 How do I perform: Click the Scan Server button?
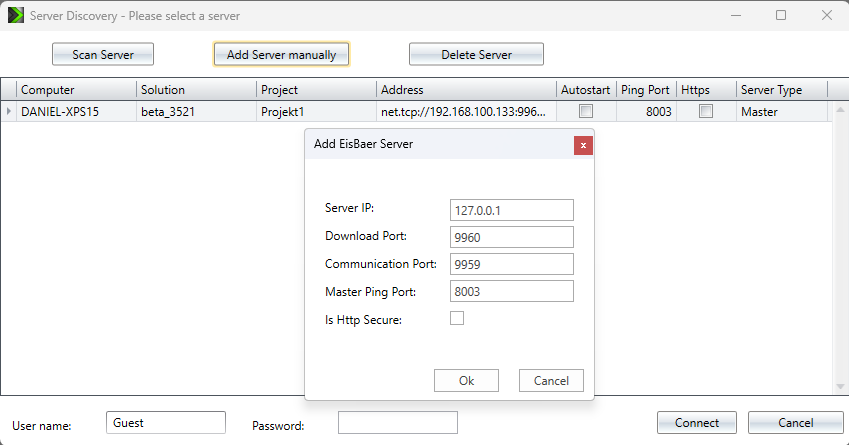pyautogui.click(x=103, y=54)
